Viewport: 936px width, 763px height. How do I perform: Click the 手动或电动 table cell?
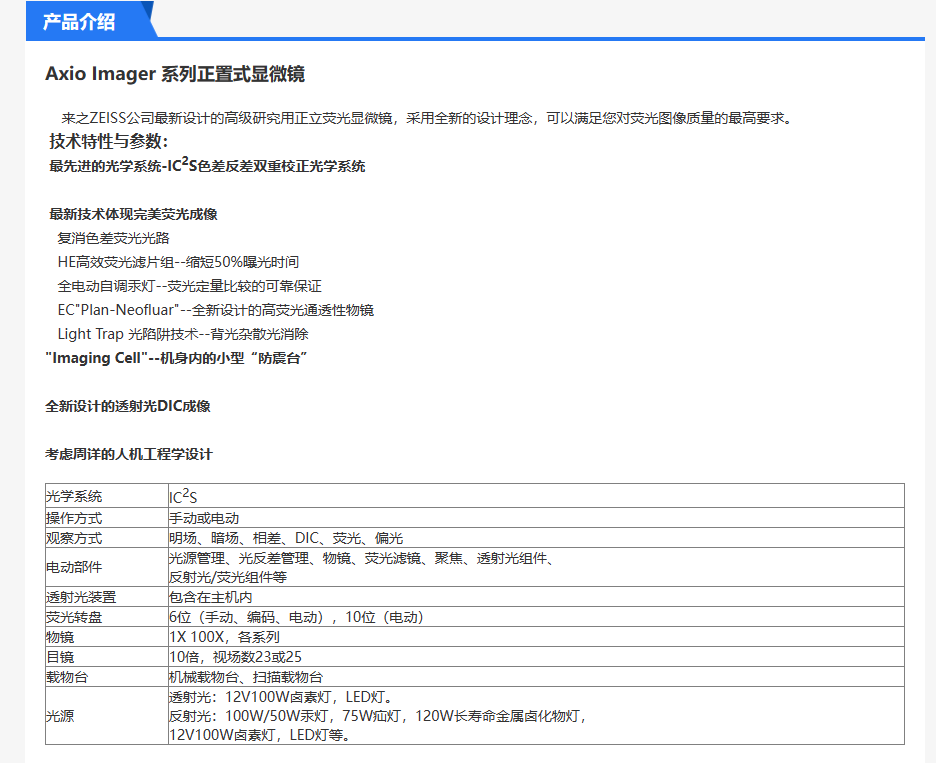(536, 518)
